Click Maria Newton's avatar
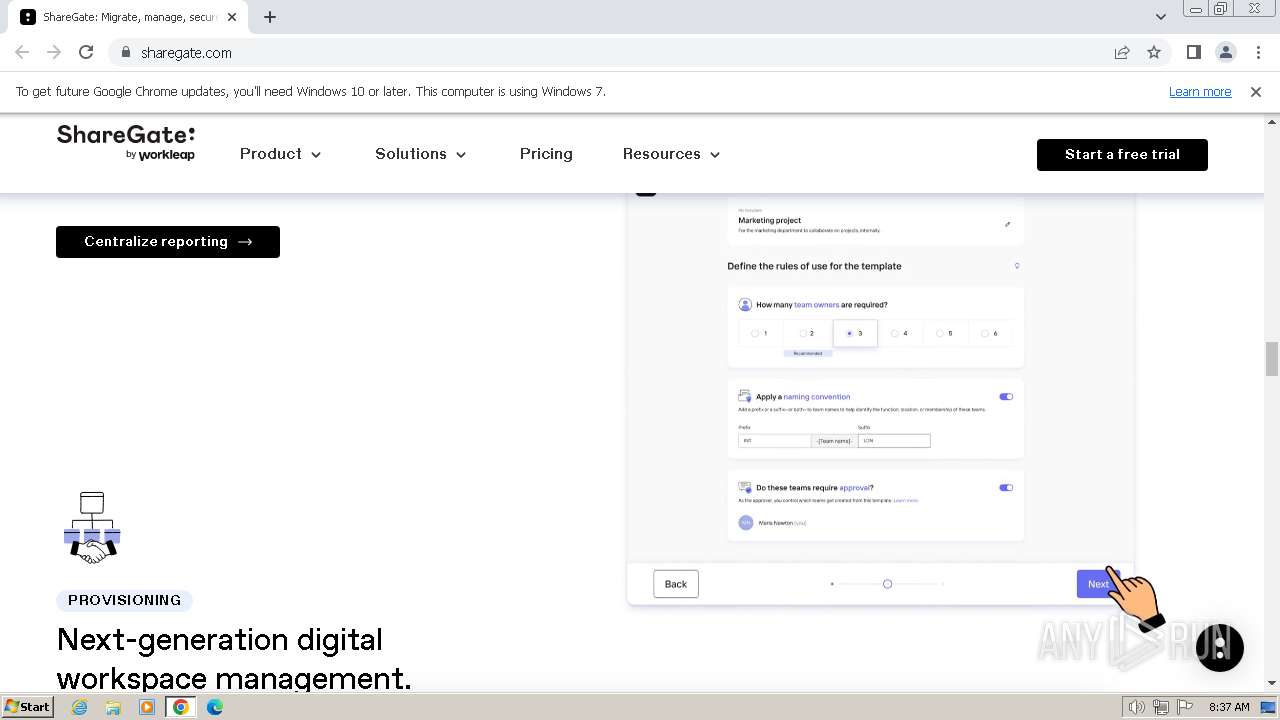1280x720 pixels. (745, 522)
